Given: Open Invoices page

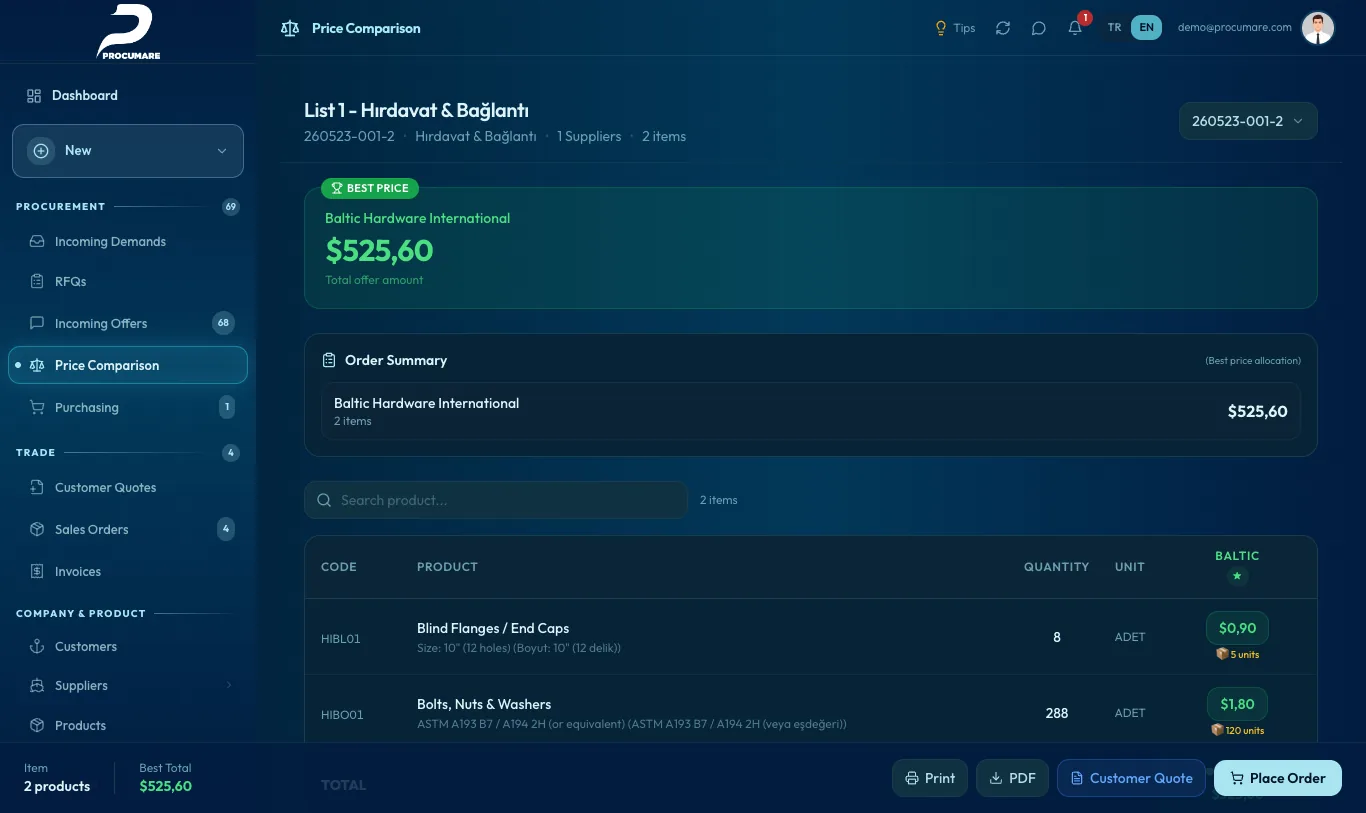Looking at the screenshot, I should pos(128,572).
